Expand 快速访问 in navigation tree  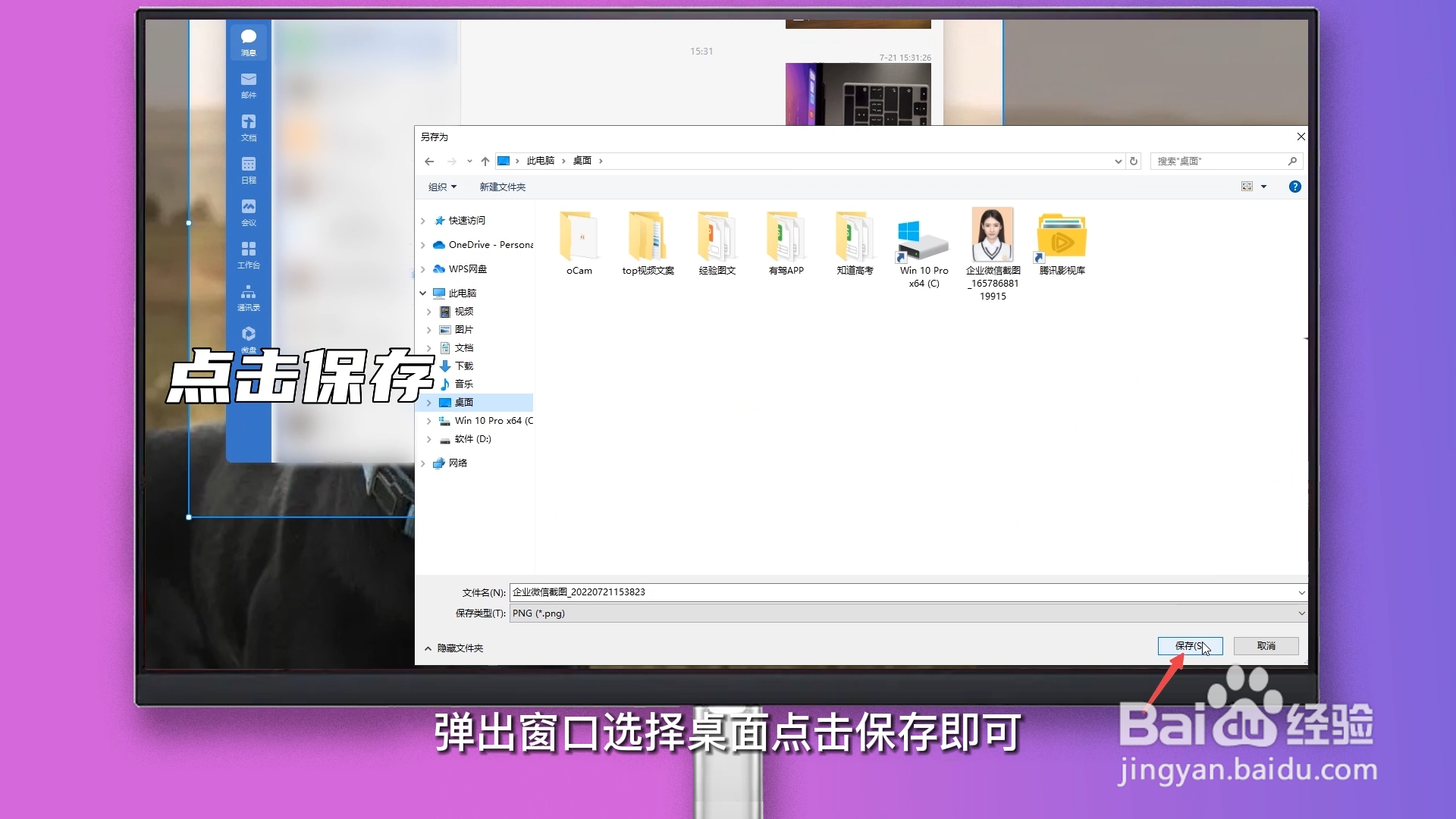[x=423, y=221]
